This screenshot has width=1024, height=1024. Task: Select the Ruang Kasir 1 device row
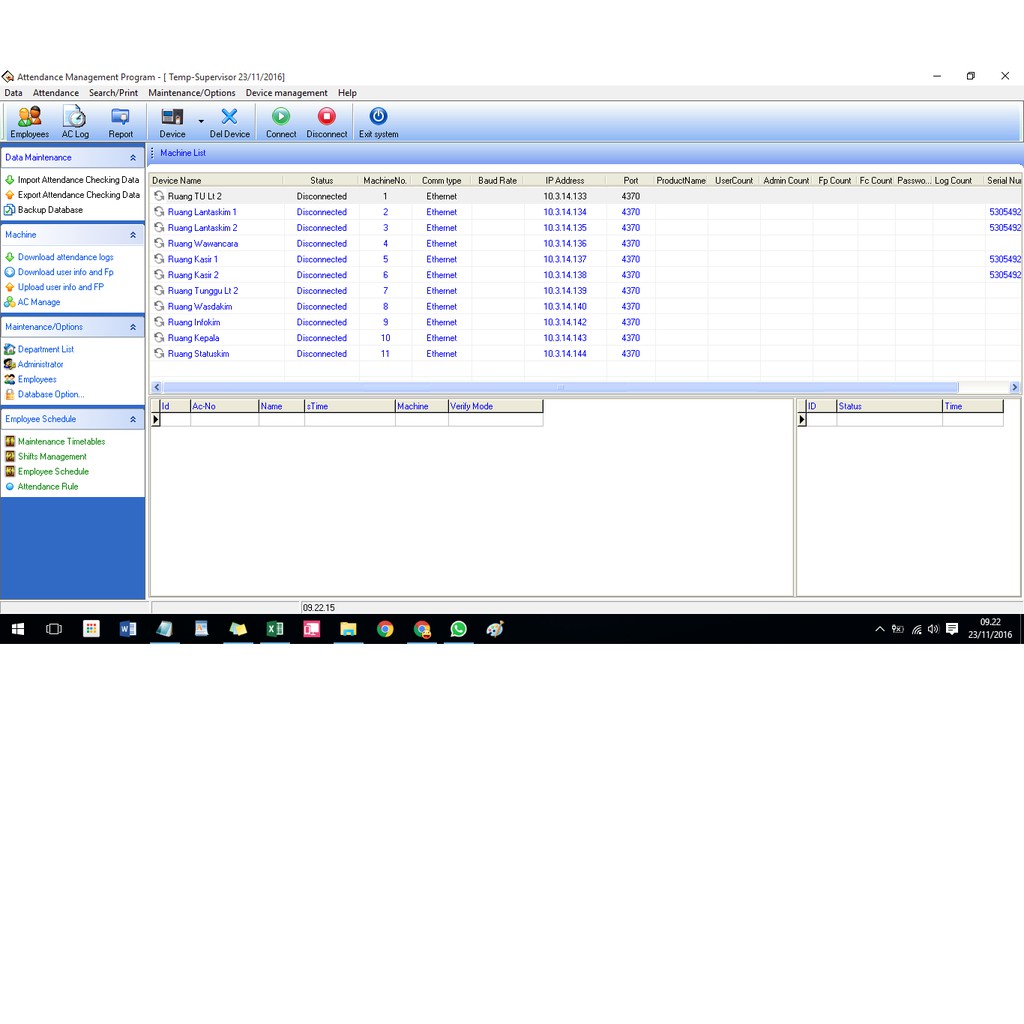click(x=193, y=259)
